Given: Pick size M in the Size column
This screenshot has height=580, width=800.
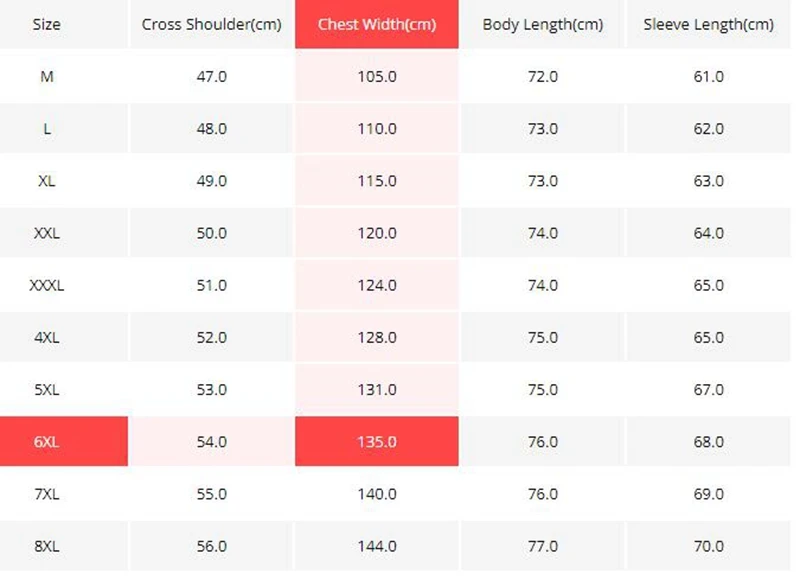Looking at the screenshot, I should (47, 76).
